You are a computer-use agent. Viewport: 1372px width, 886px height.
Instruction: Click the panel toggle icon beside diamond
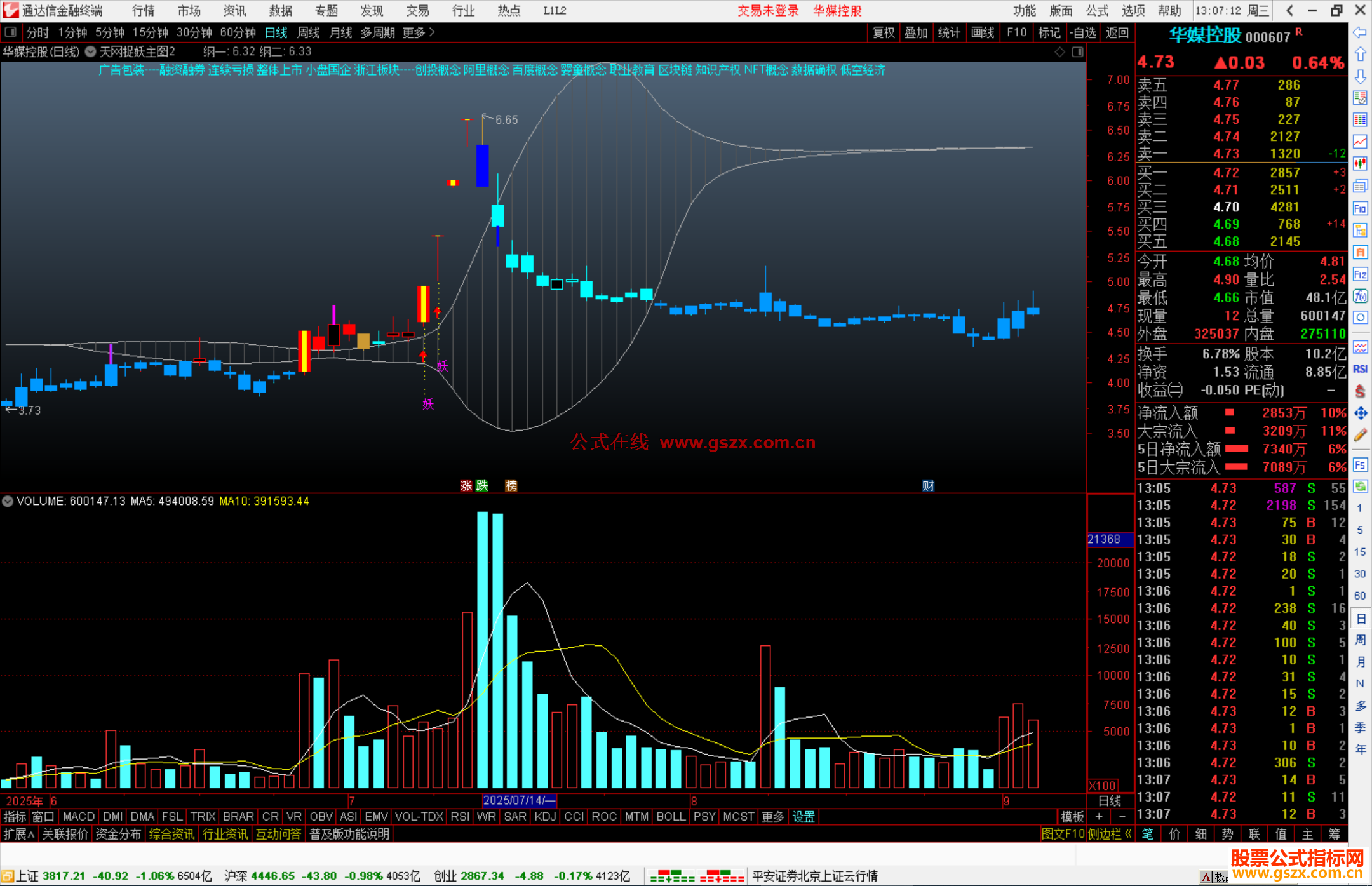click(1077, 52)
